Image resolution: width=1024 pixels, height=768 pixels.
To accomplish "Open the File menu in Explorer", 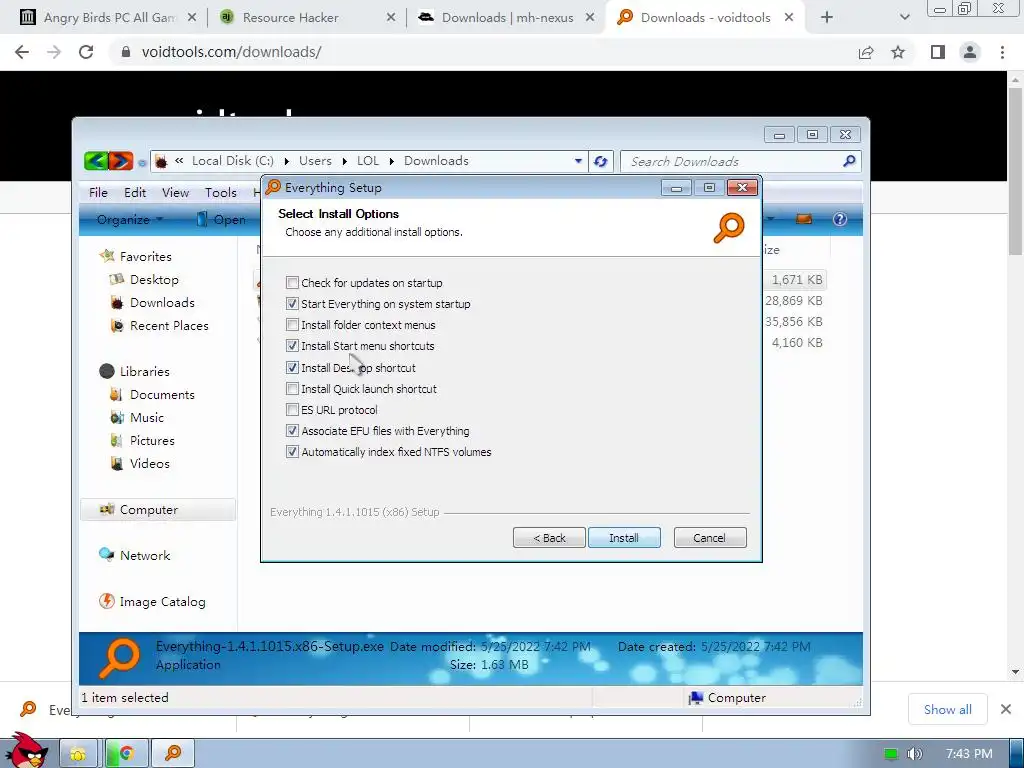I will pyautogui.click(x=98, y=193).
